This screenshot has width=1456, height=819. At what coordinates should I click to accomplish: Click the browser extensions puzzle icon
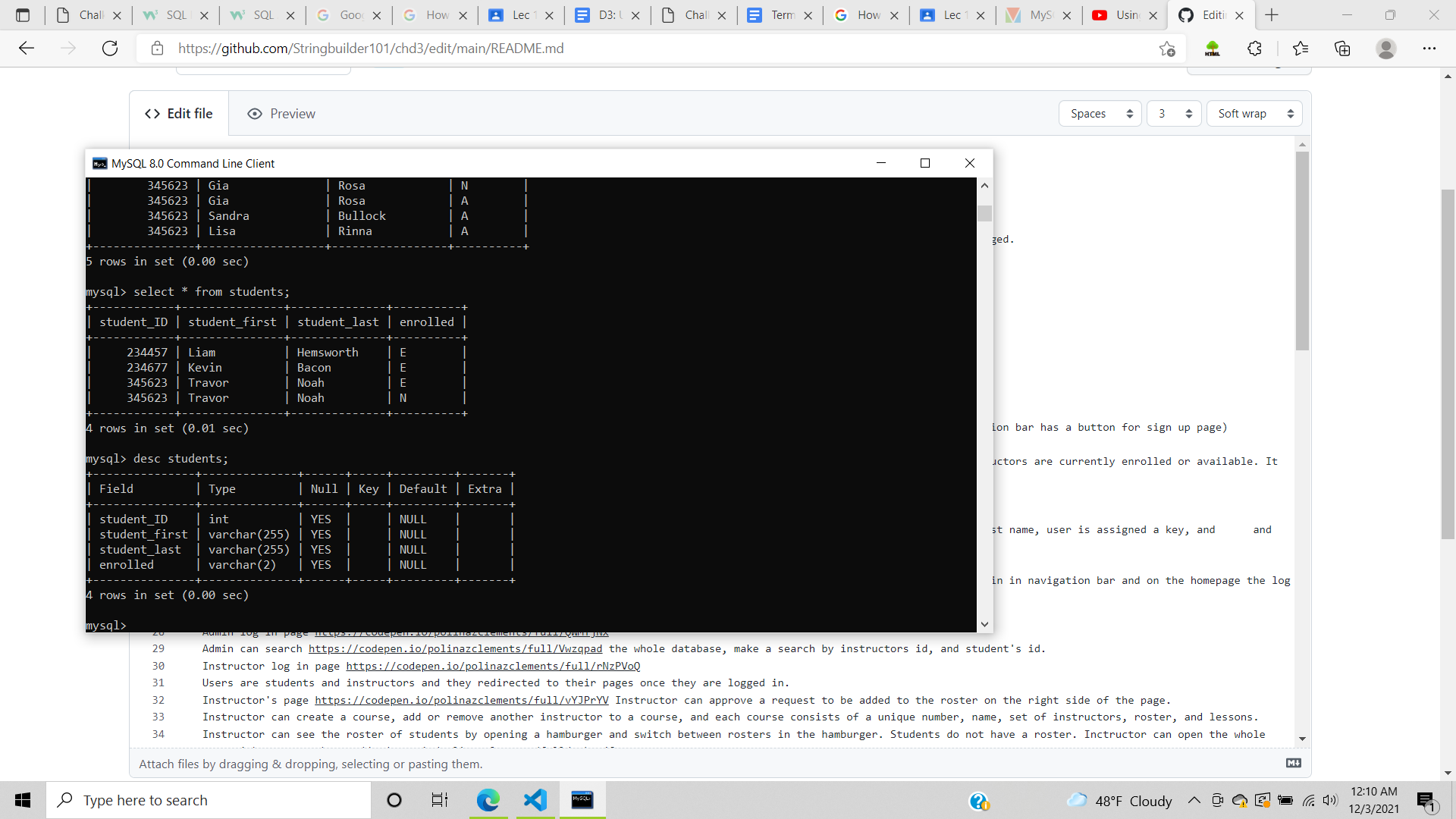pos(1254,48)
